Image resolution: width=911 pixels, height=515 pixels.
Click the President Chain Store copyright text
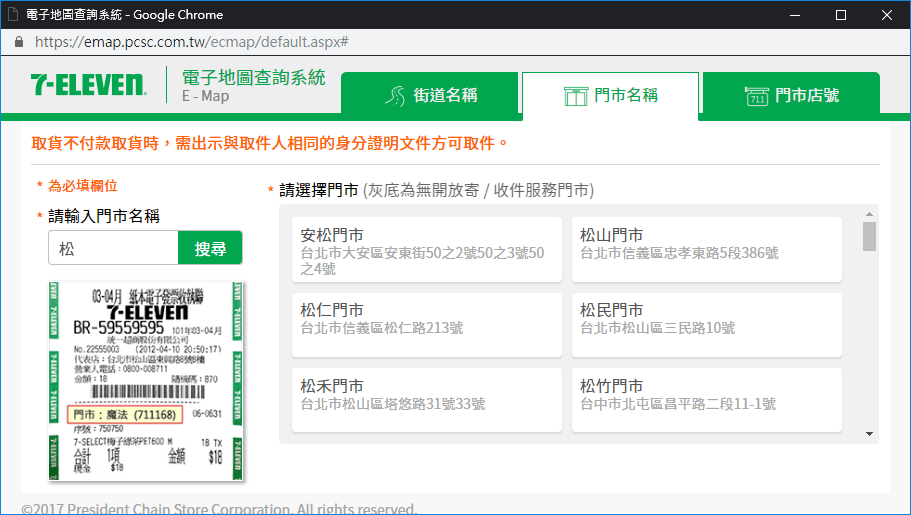point(219,509)
